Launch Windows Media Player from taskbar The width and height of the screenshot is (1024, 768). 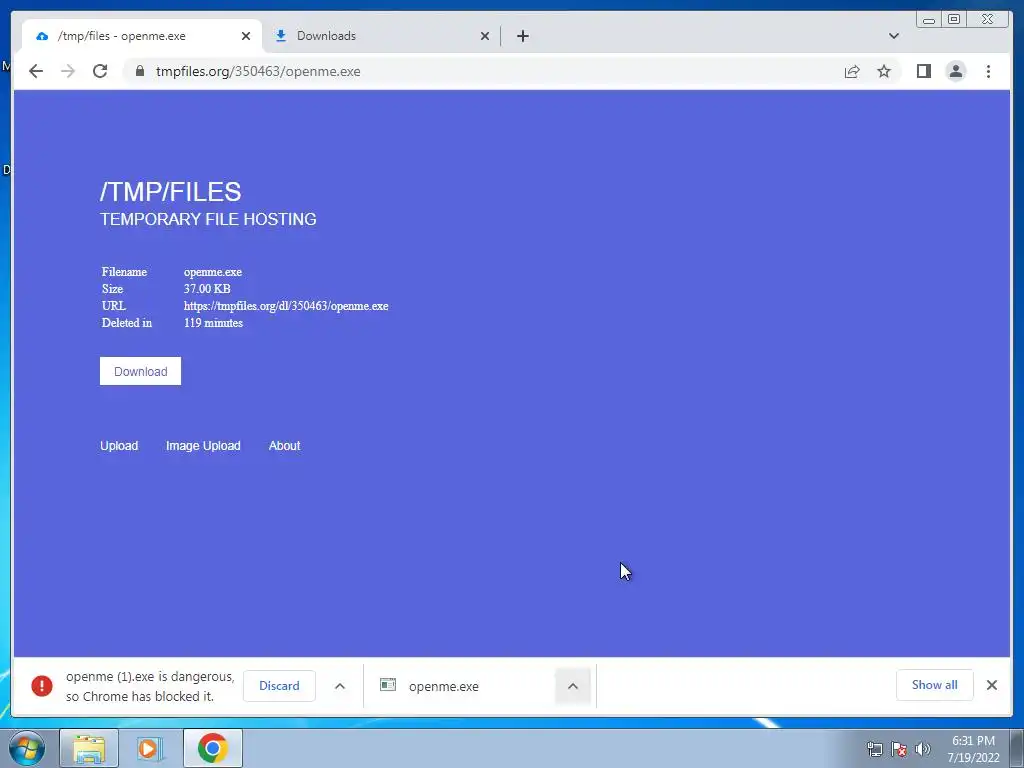[x=150, y=748]
